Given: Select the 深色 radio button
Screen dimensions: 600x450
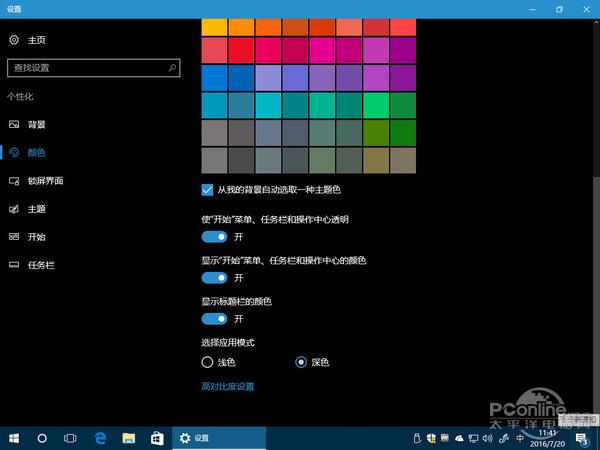Looking at the screenshot, I should pos(301,362).
